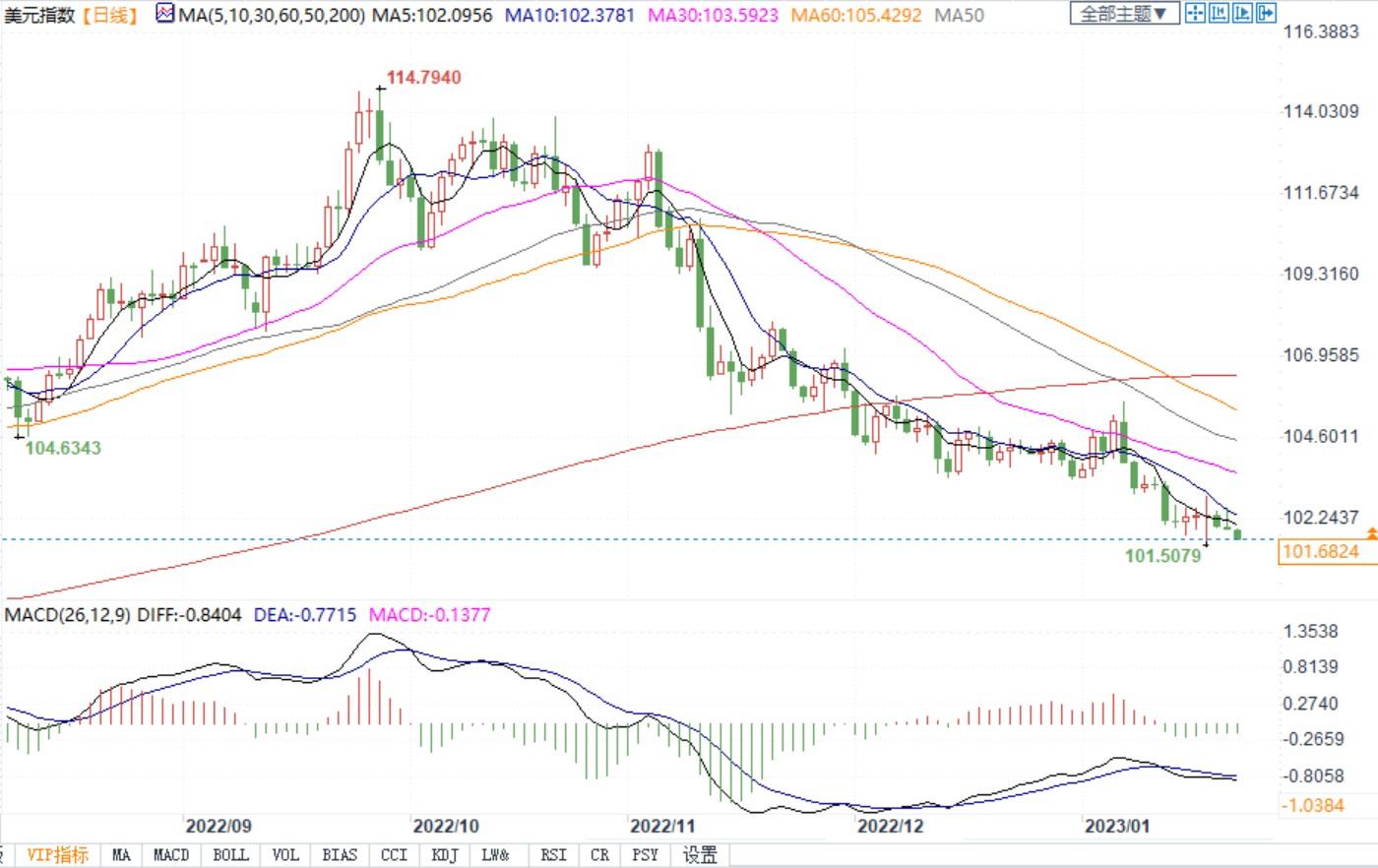Click the range measurement icon in toolbar

(1219, 13)
